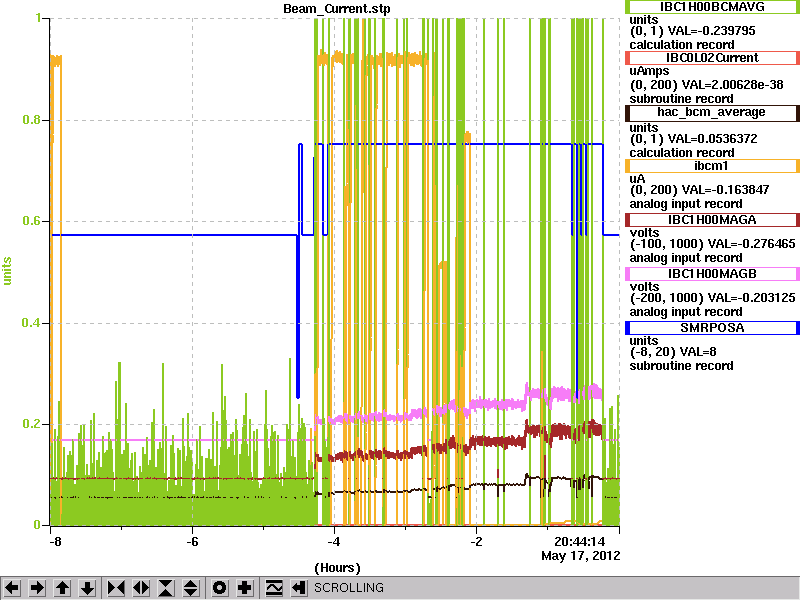
Task: Click 'analog input record' under ibcm1
Action: pyautogui.click(x=686, y=204)
